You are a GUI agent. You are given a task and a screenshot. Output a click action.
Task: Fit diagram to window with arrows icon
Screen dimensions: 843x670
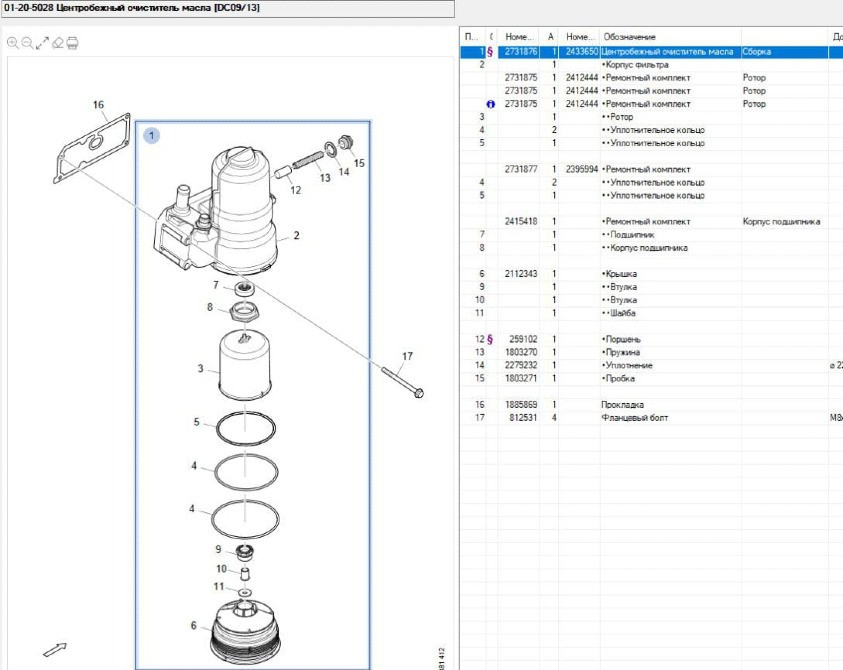point(42,43)
